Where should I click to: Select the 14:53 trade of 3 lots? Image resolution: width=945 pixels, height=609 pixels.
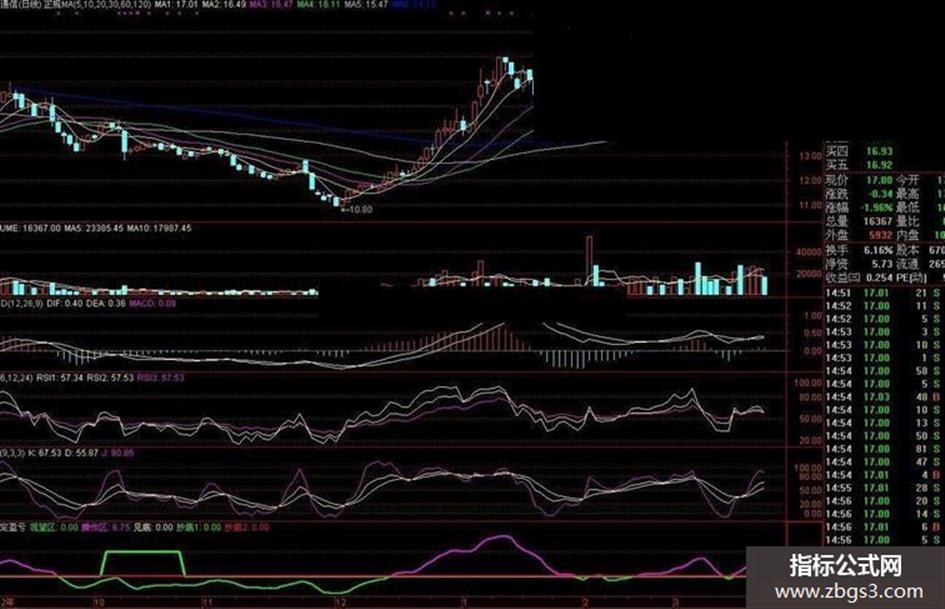pos(884,332)
